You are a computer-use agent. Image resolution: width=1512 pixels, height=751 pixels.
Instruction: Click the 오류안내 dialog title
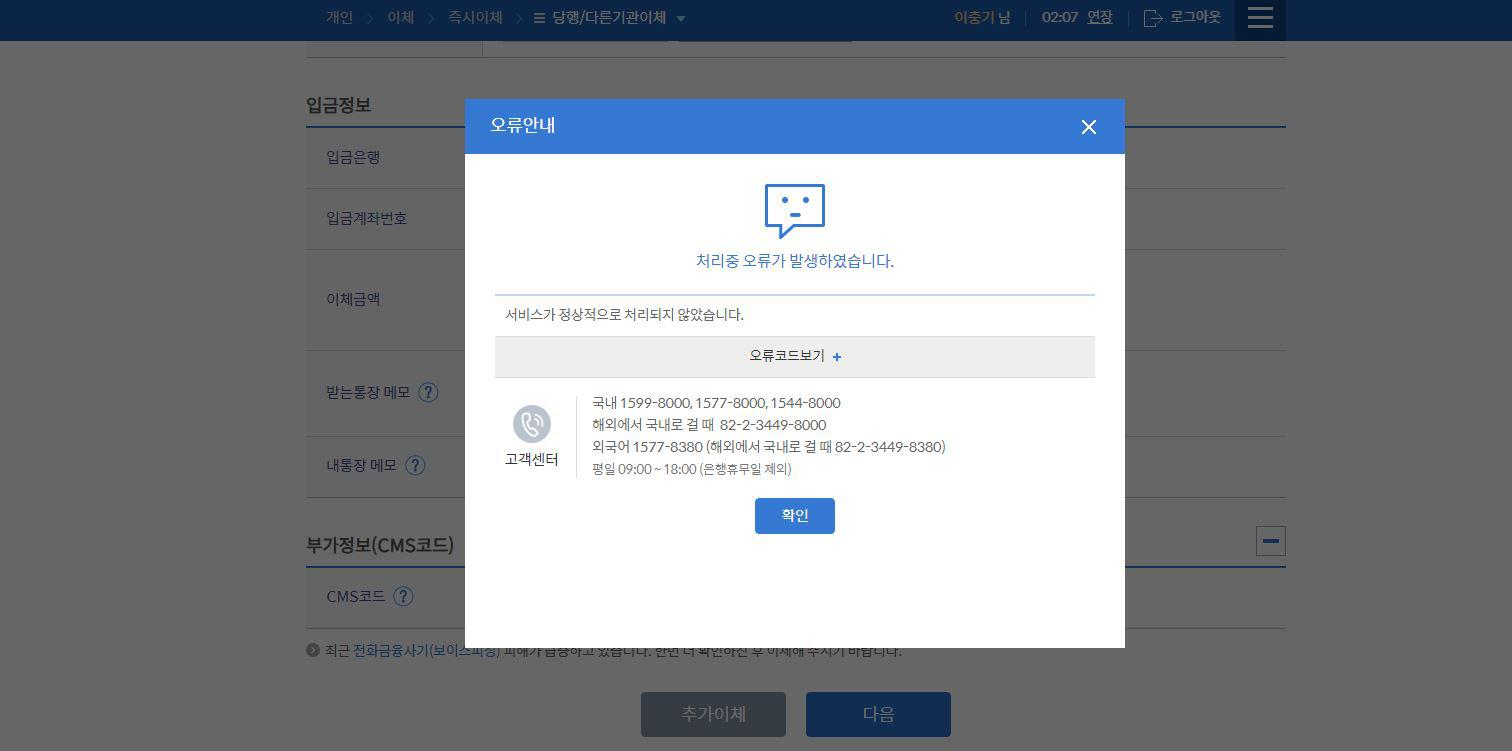click(x=523, y=125)
